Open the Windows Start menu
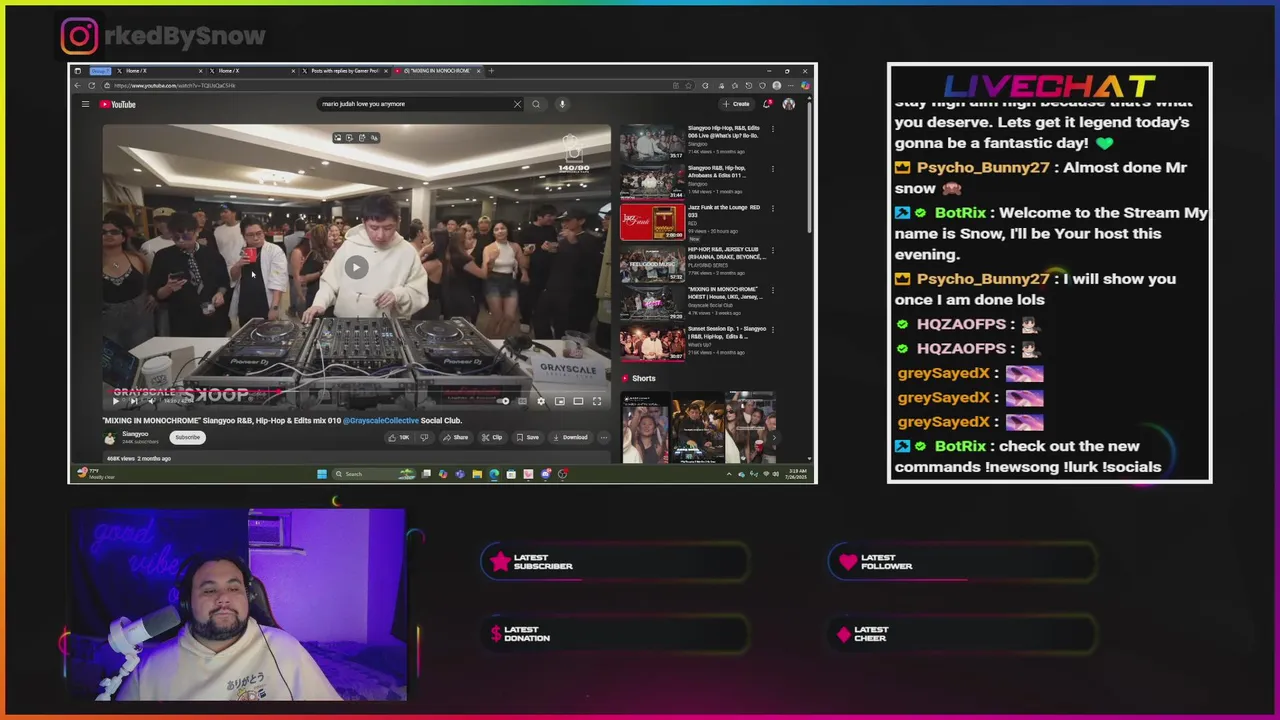The image size is (1280, 720). point(322,474)
